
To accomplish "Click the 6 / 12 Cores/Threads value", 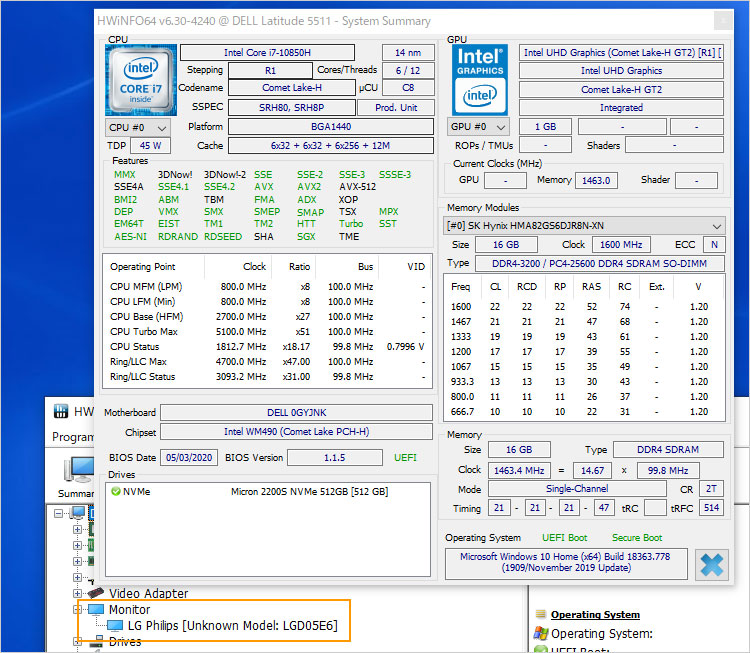I will (x=408, y=70).
